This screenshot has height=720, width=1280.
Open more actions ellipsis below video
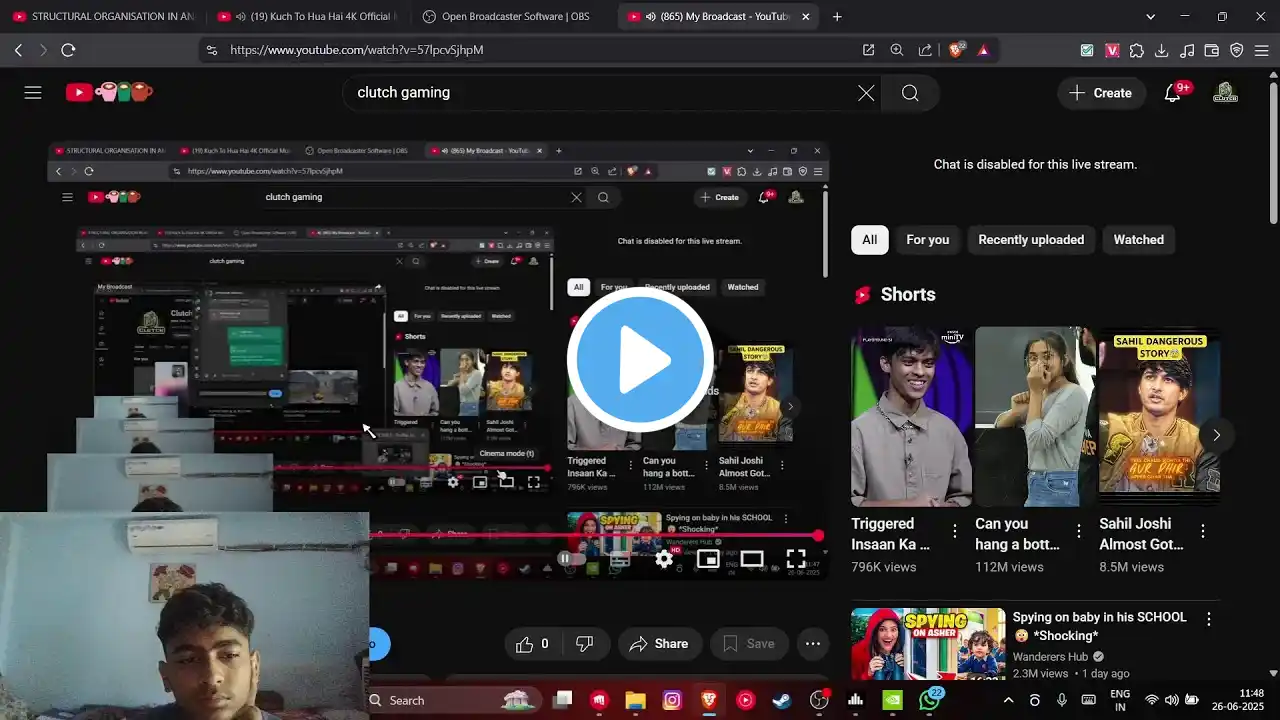click(813, 644)
